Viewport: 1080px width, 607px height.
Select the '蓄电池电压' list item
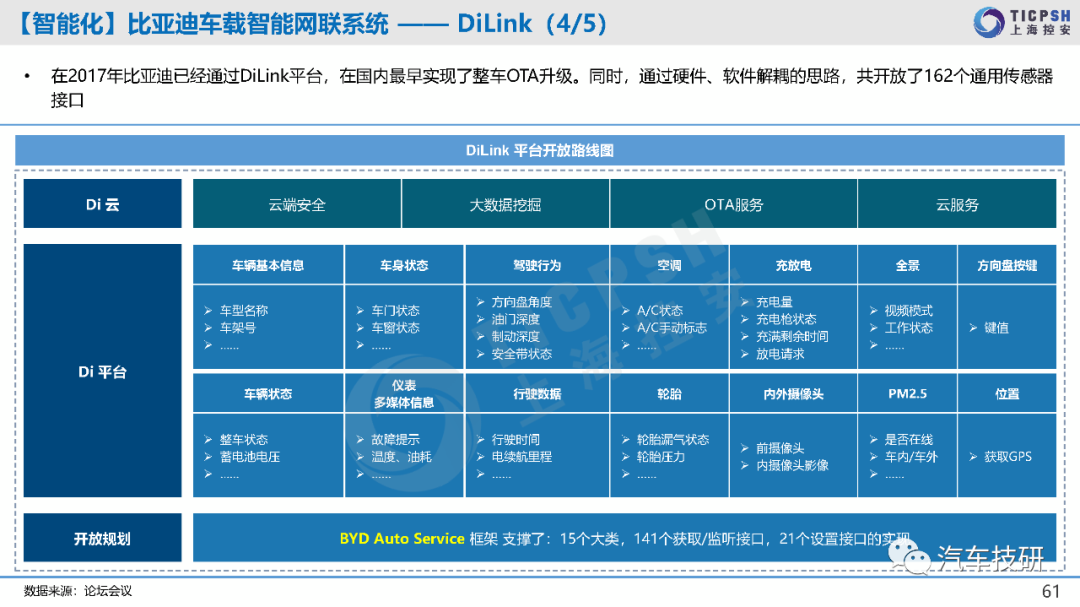(x=250, y=457)
